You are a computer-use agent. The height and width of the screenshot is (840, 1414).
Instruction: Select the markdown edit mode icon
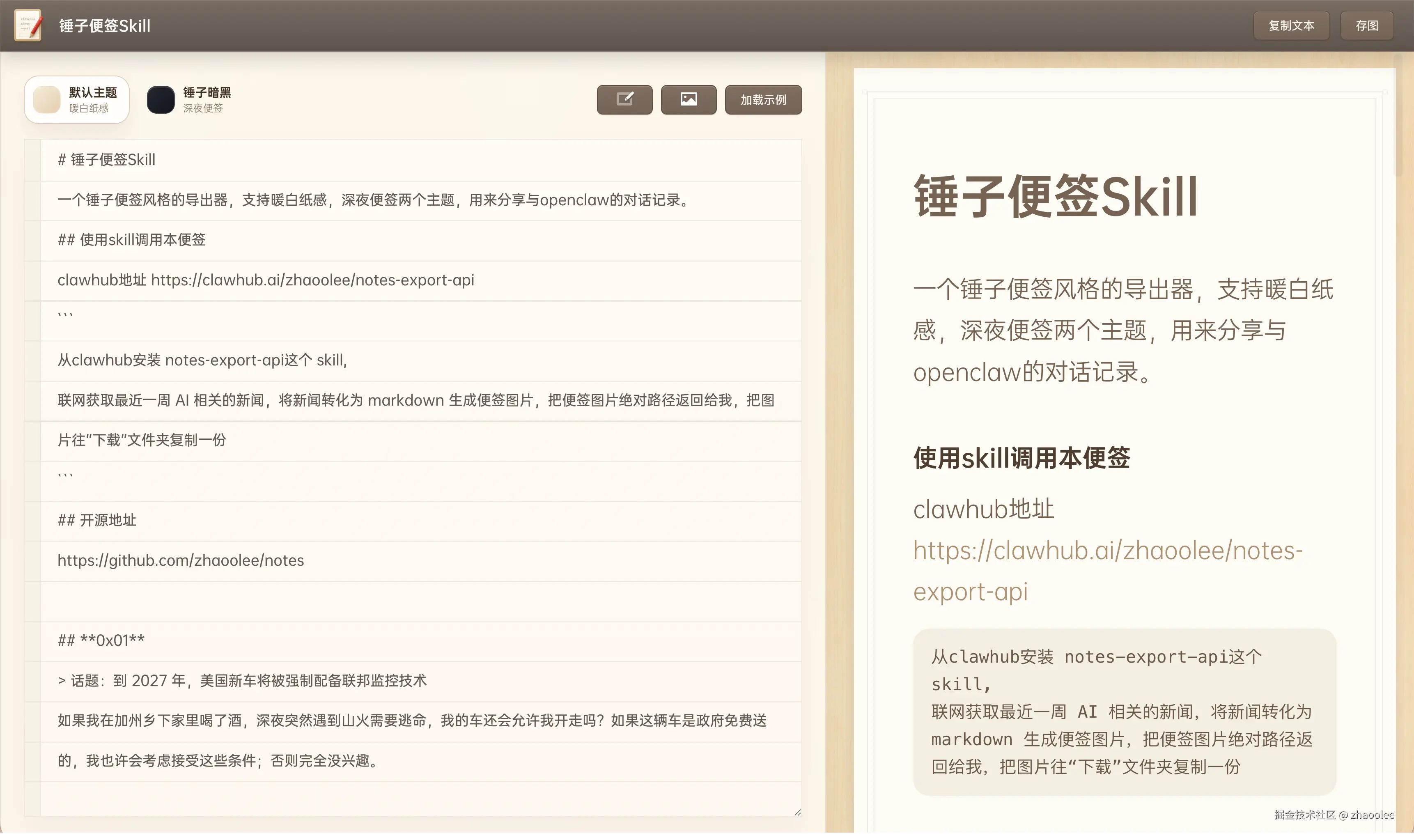[624, 100]
